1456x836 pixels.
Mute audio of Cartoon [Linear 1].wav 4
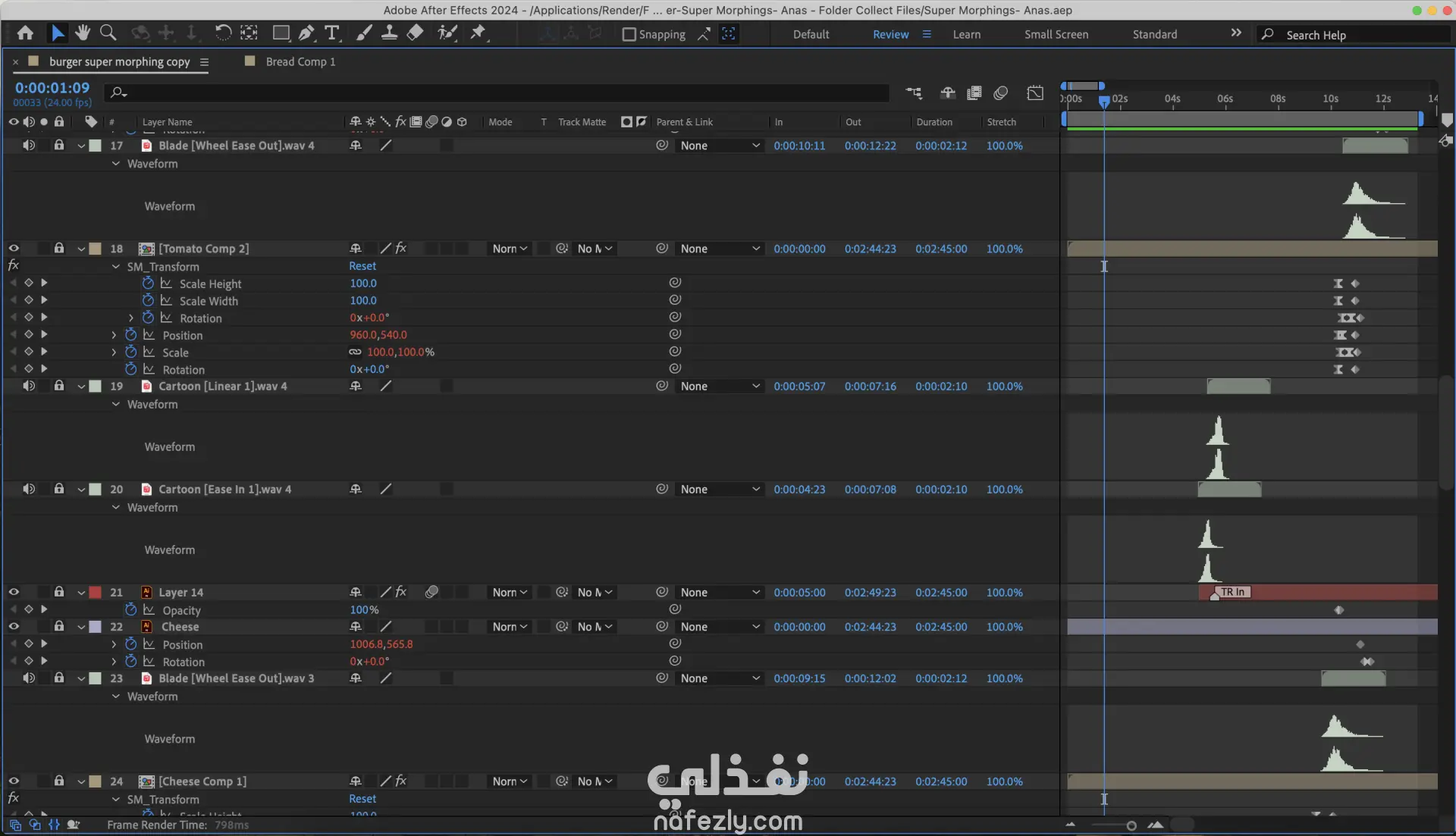pos(29,386)
